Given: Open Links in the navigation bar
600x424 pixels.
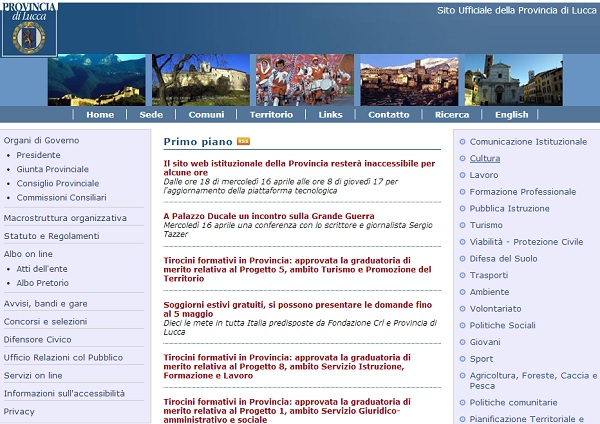Looking at the screenshot, I should point(331,115).
